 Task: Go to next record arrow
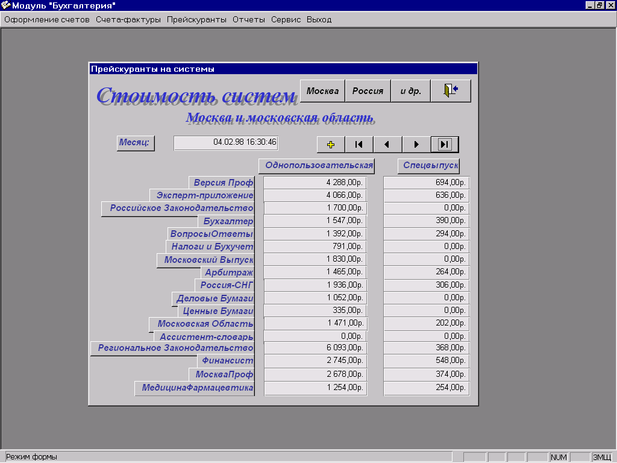(x=416, y=144)
